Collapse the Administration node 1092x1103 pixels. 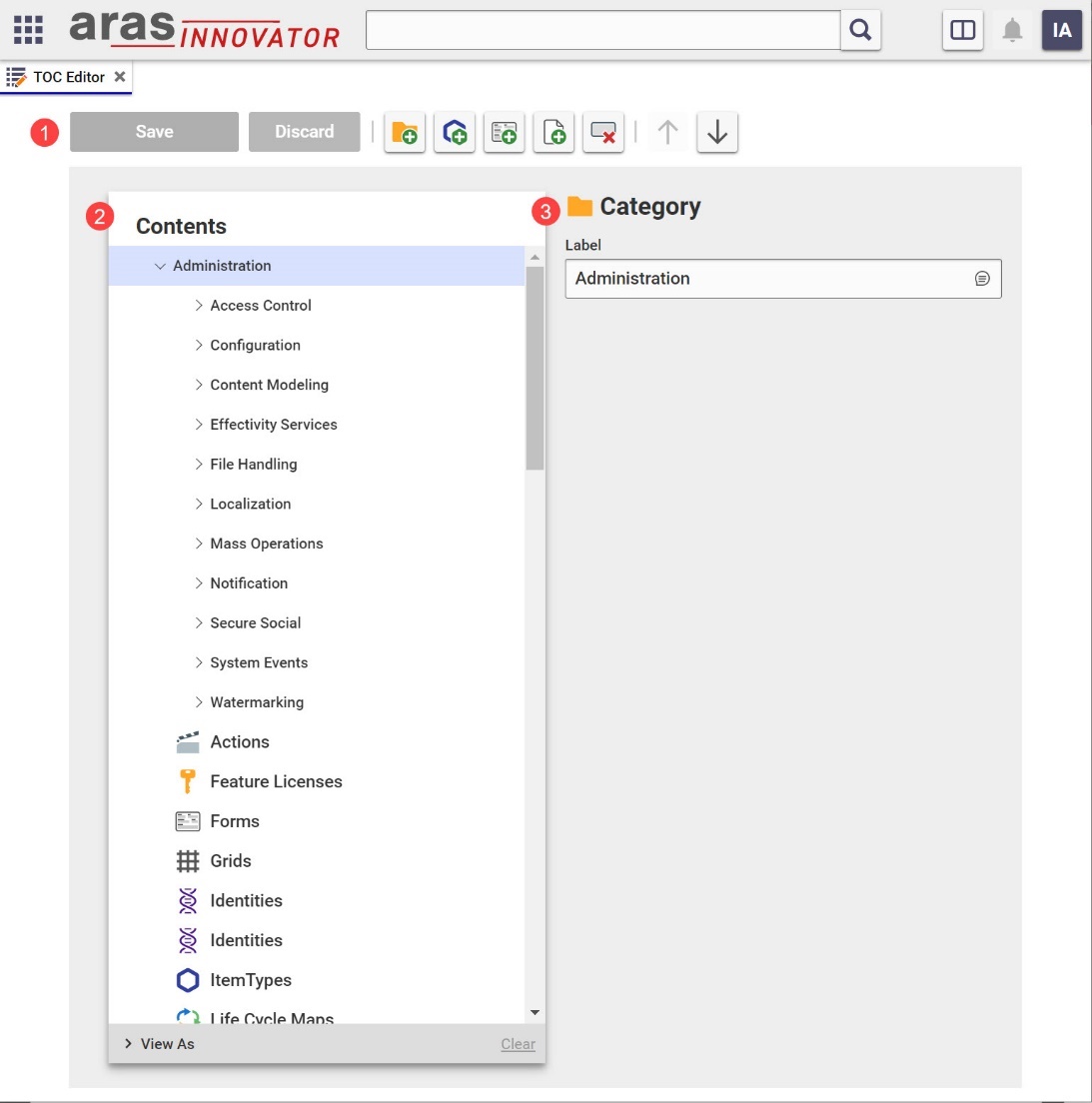pyautogui.click(x=160, y=266)
